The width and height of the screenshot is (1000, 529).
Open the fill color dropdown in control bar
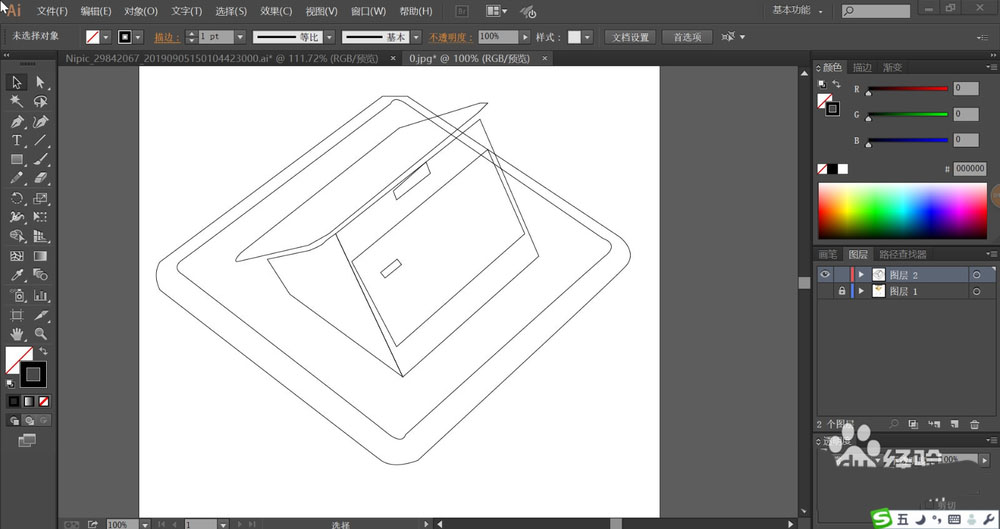coord(106,37)
